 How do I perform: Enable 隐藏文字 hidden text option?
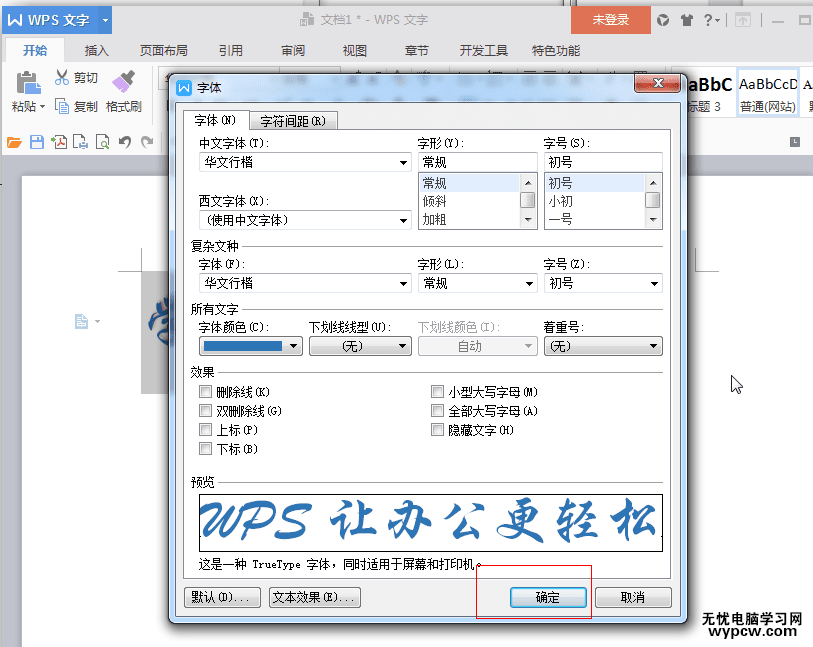pos(438,429)
